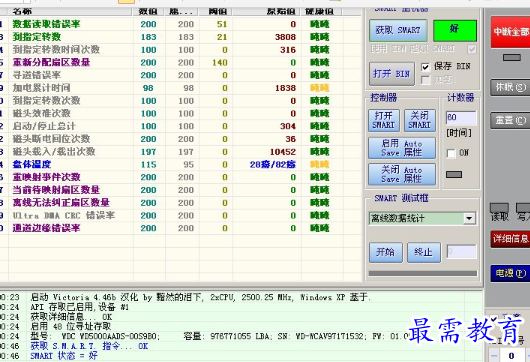Select the 重新分配扇区数量 attribute row

point(181,63)
